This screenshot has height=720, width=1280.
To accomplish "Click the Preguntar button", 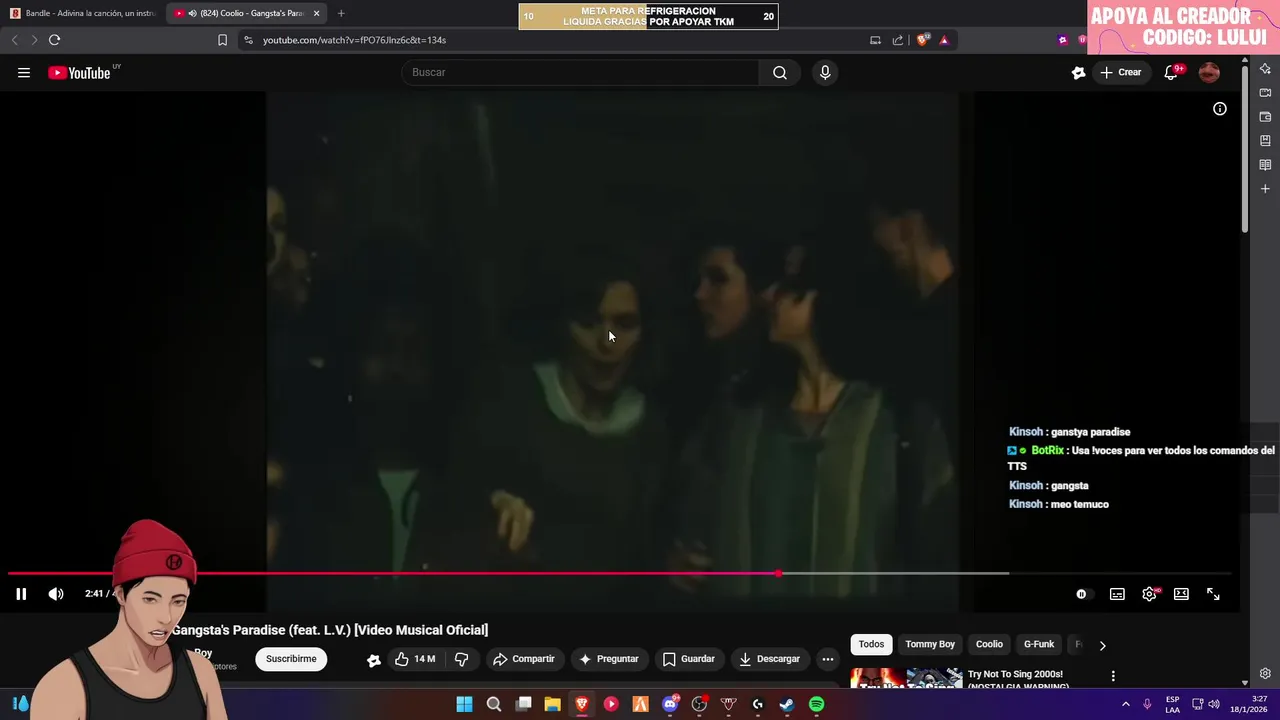I will [608, 659].
